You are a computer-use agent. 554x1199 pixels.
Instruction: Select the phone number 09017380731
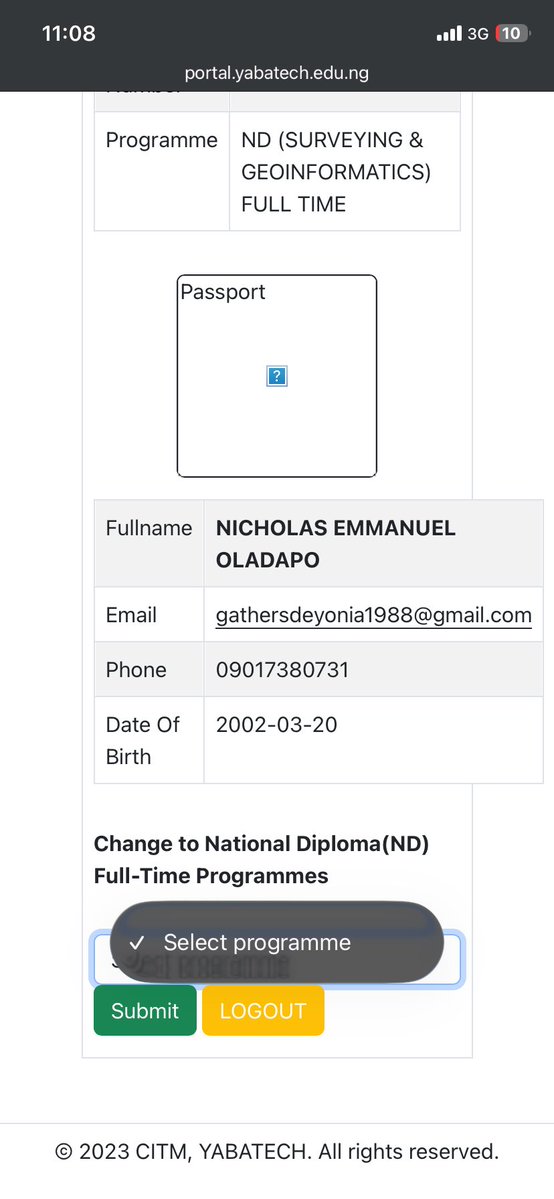pos(282,670)
